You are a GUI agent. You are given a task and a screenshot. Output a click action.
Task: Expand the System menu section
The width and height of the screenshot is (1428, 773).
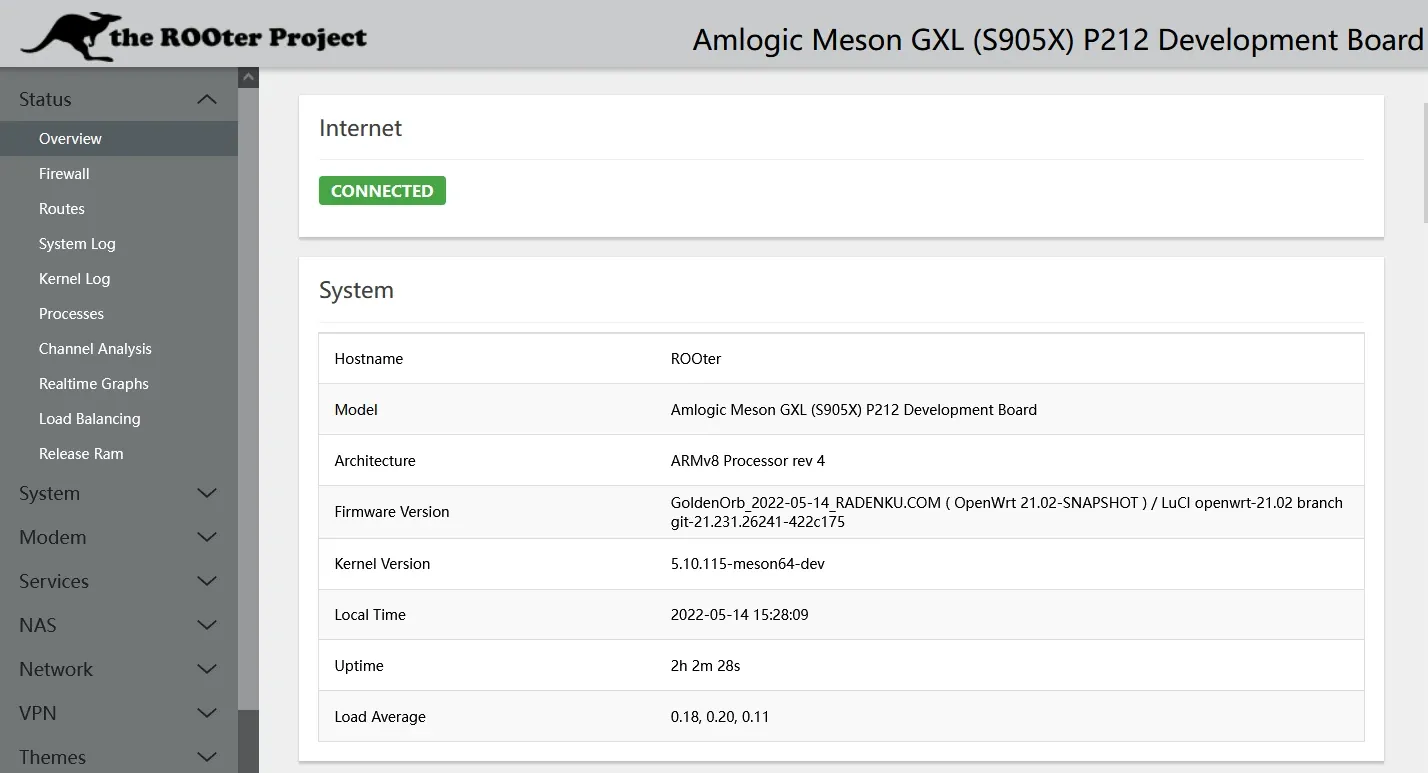click(118, 493)
